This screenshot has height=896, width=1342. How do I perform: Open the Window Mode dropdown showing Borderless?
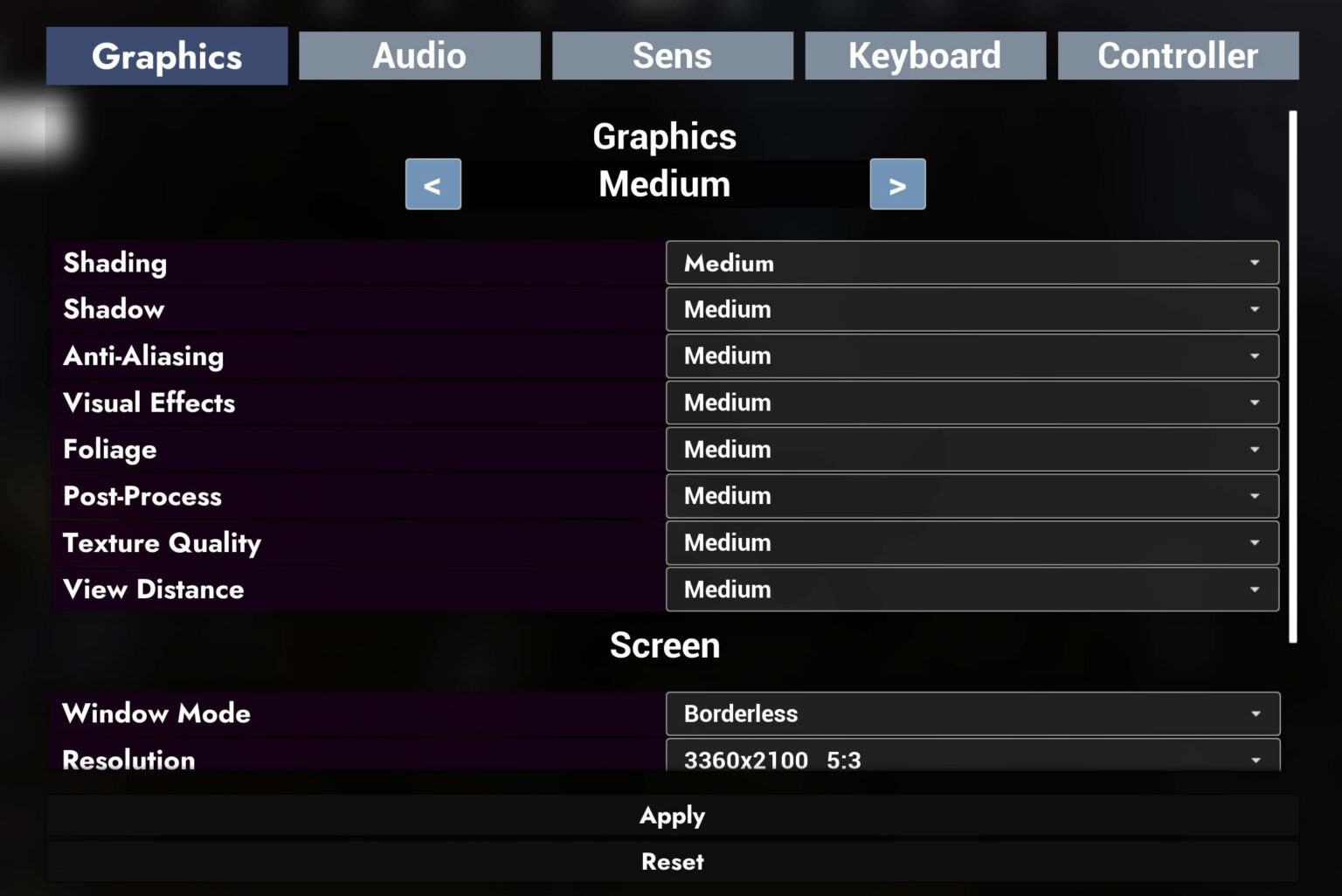pyautogui.click(x=972, y=713)
